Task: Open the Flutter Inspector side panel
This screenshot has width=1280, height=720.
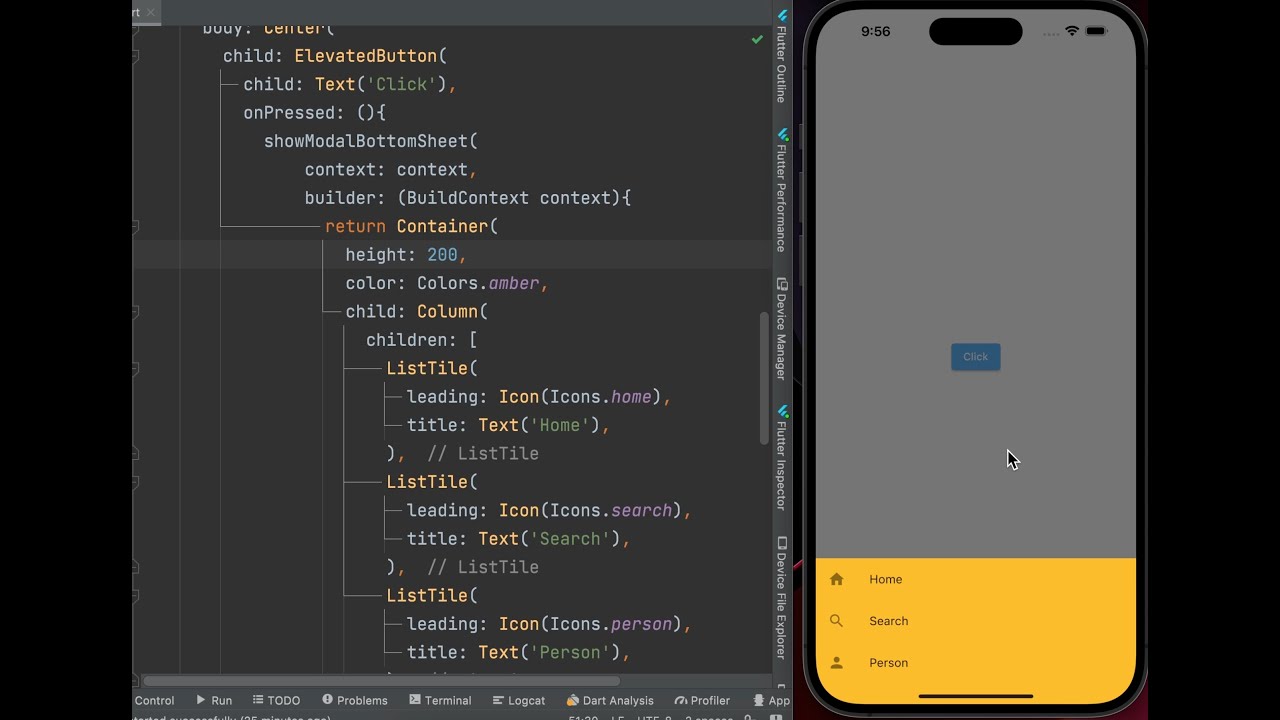Action: [x=782, y=458]
